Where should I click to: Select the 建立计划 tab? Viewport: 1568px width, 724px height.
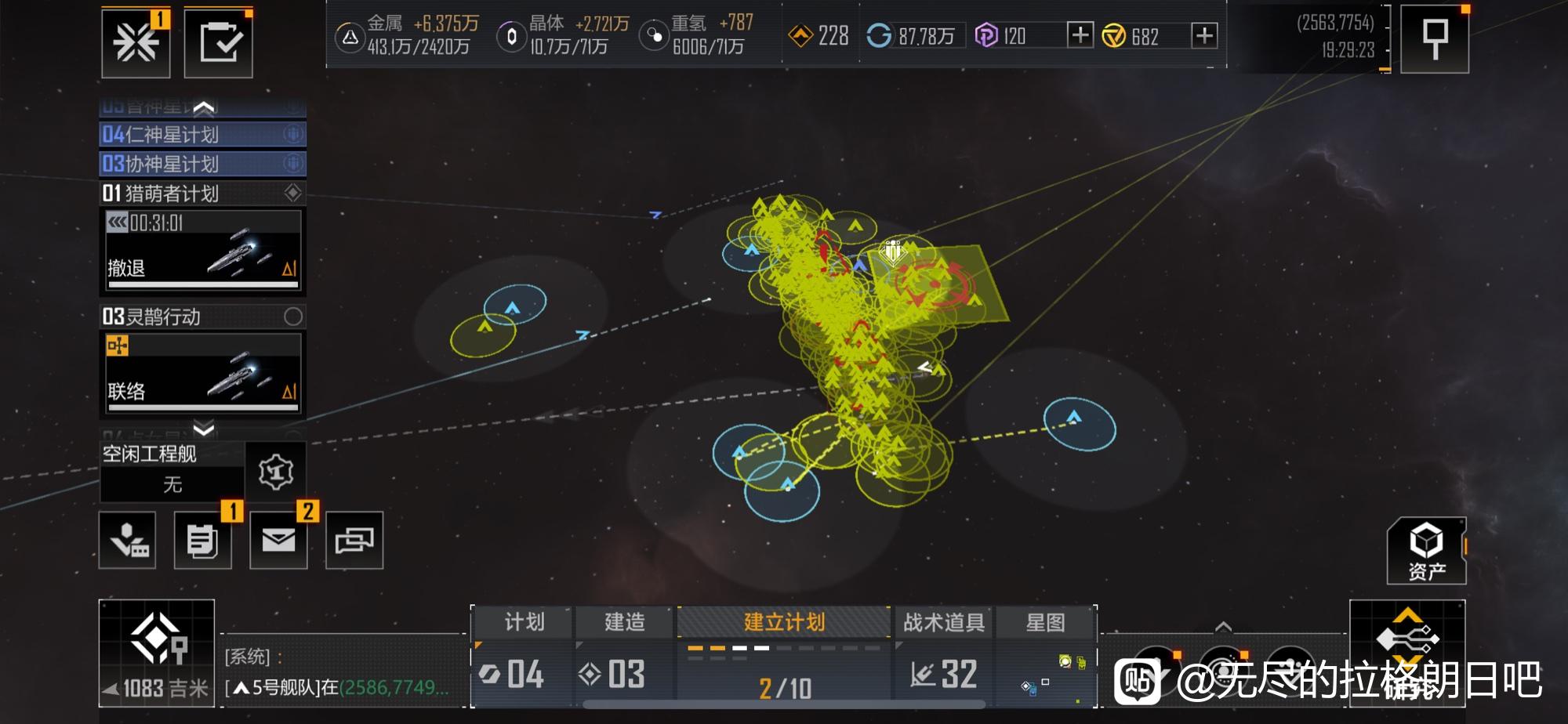[x=784, y=622]
